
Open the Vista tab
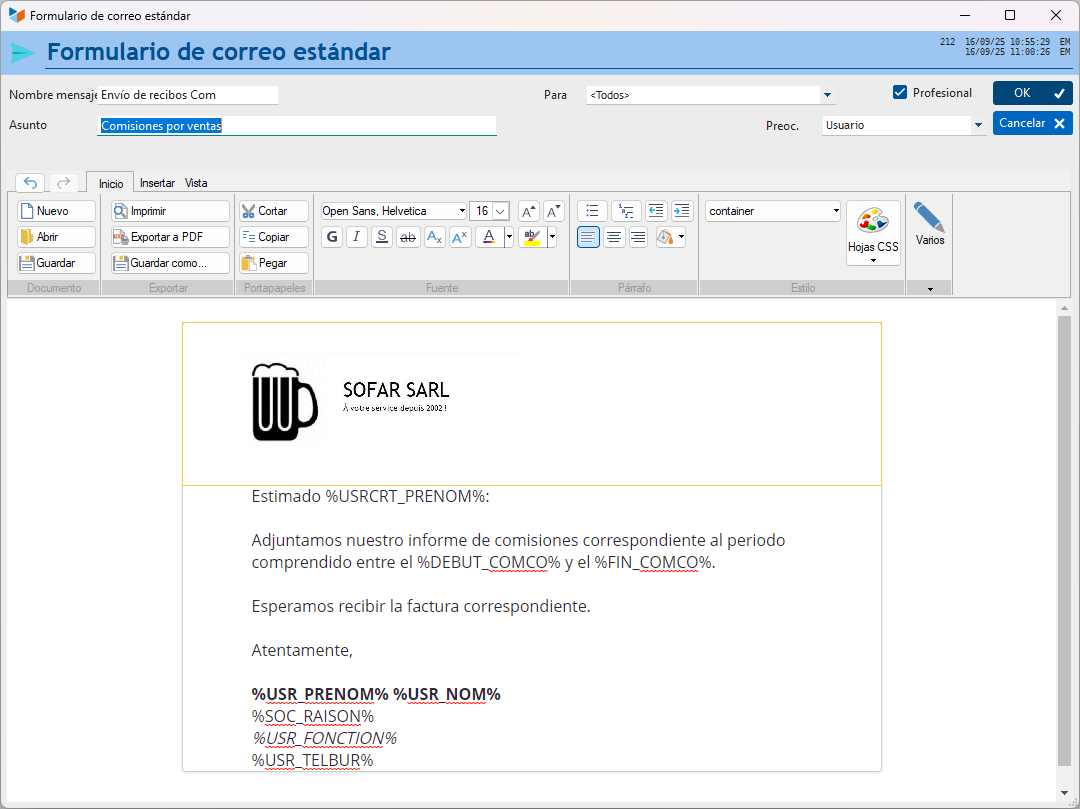[x=196, y=183]
